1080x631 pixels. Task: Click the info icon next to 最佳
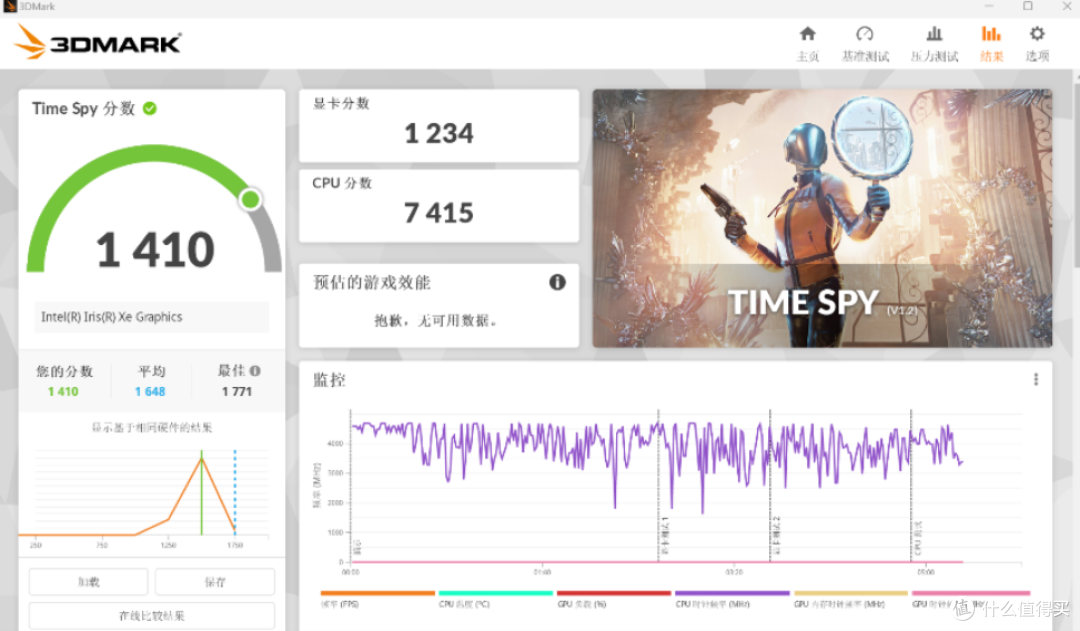(x=255, y=370)
